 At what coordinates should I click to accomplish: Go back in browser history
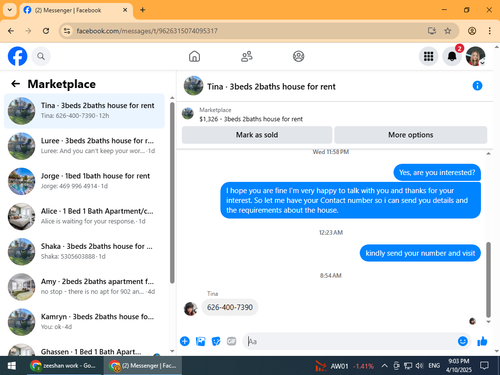click(x=11, y=31)
